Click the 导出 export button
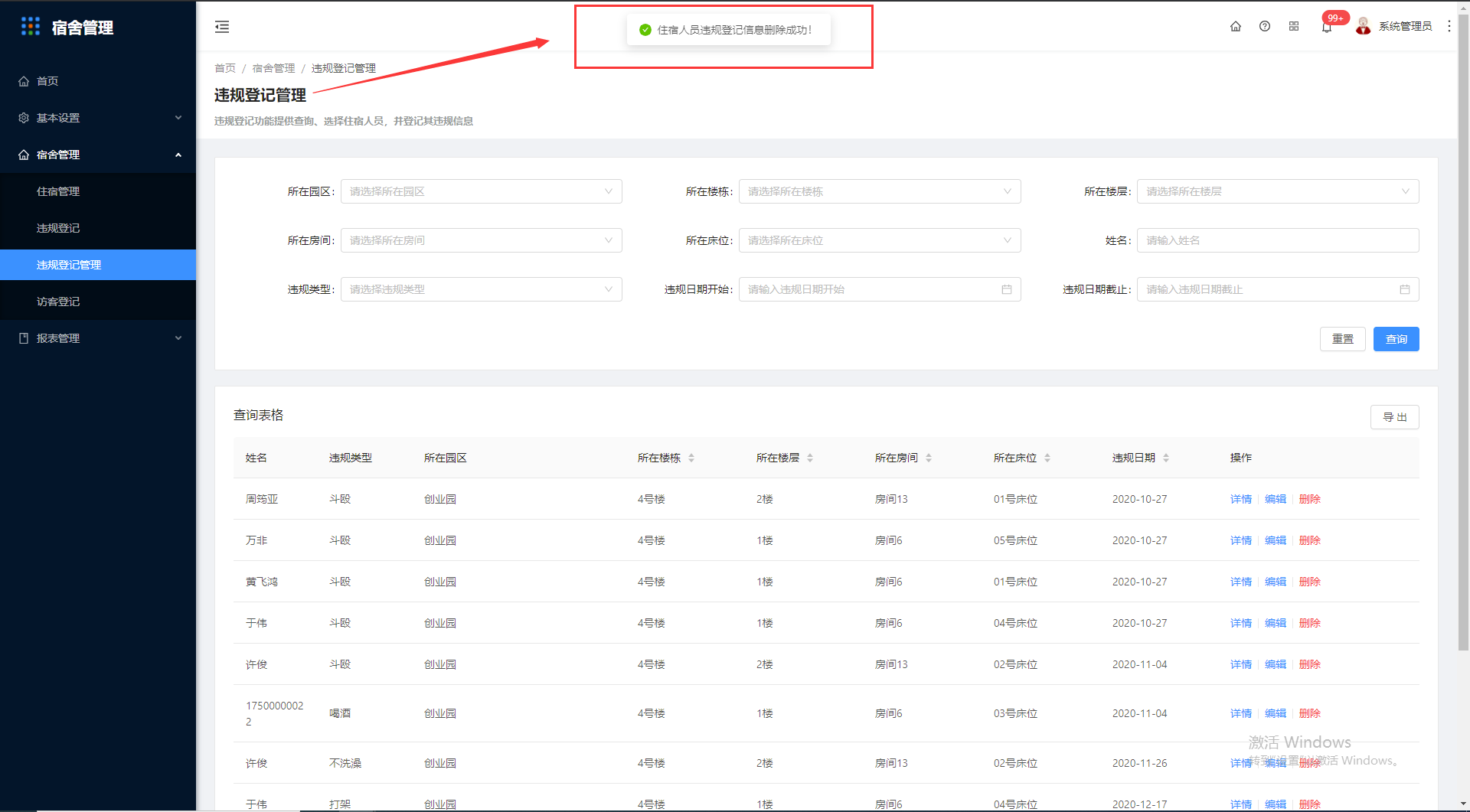Viewport: 1470px width, 812px height. [x=1394, y=417]
